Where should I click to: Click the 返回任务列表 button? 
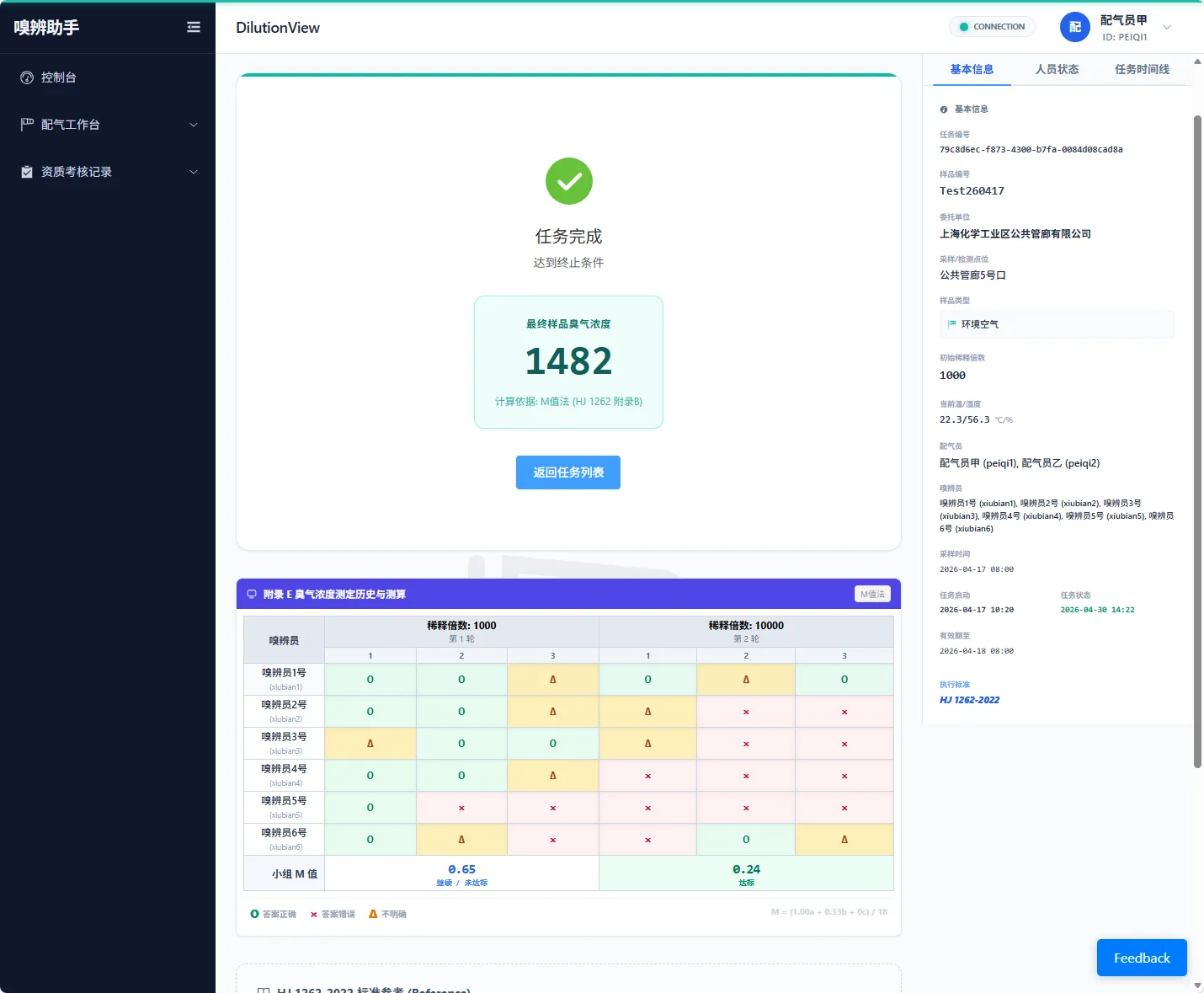[568, 472]
